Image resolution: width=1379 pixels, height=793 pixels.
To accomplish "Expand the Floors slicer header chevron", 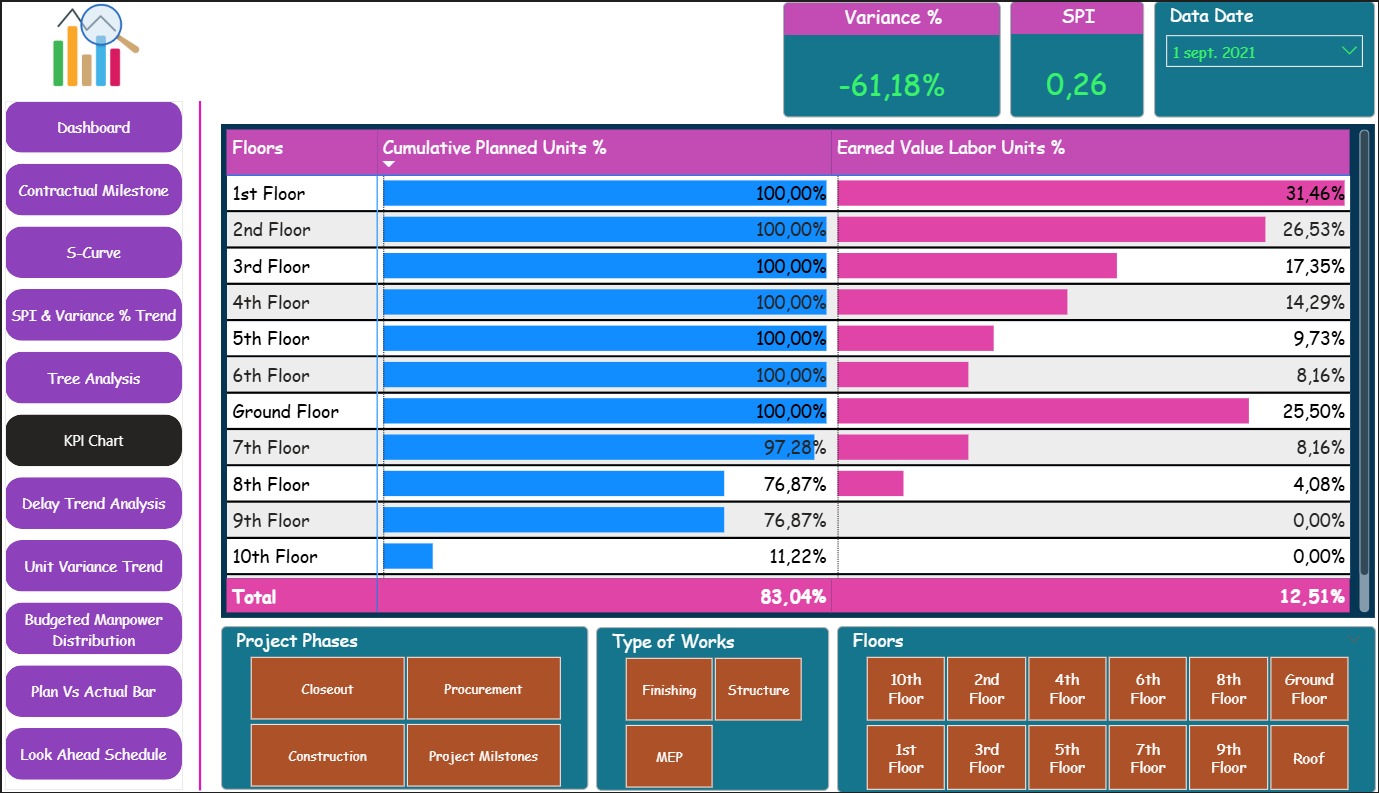I will 1353,640.
